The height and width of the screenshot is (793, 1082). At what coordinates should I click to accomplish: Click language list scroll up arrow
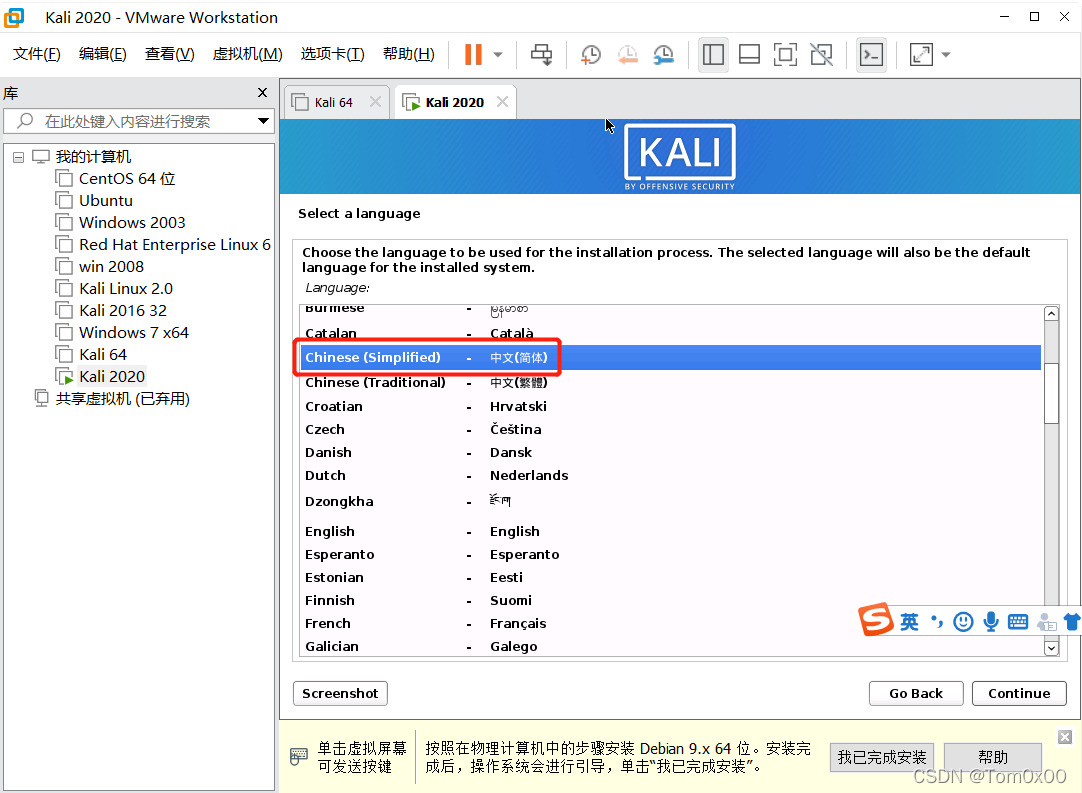1051,314
